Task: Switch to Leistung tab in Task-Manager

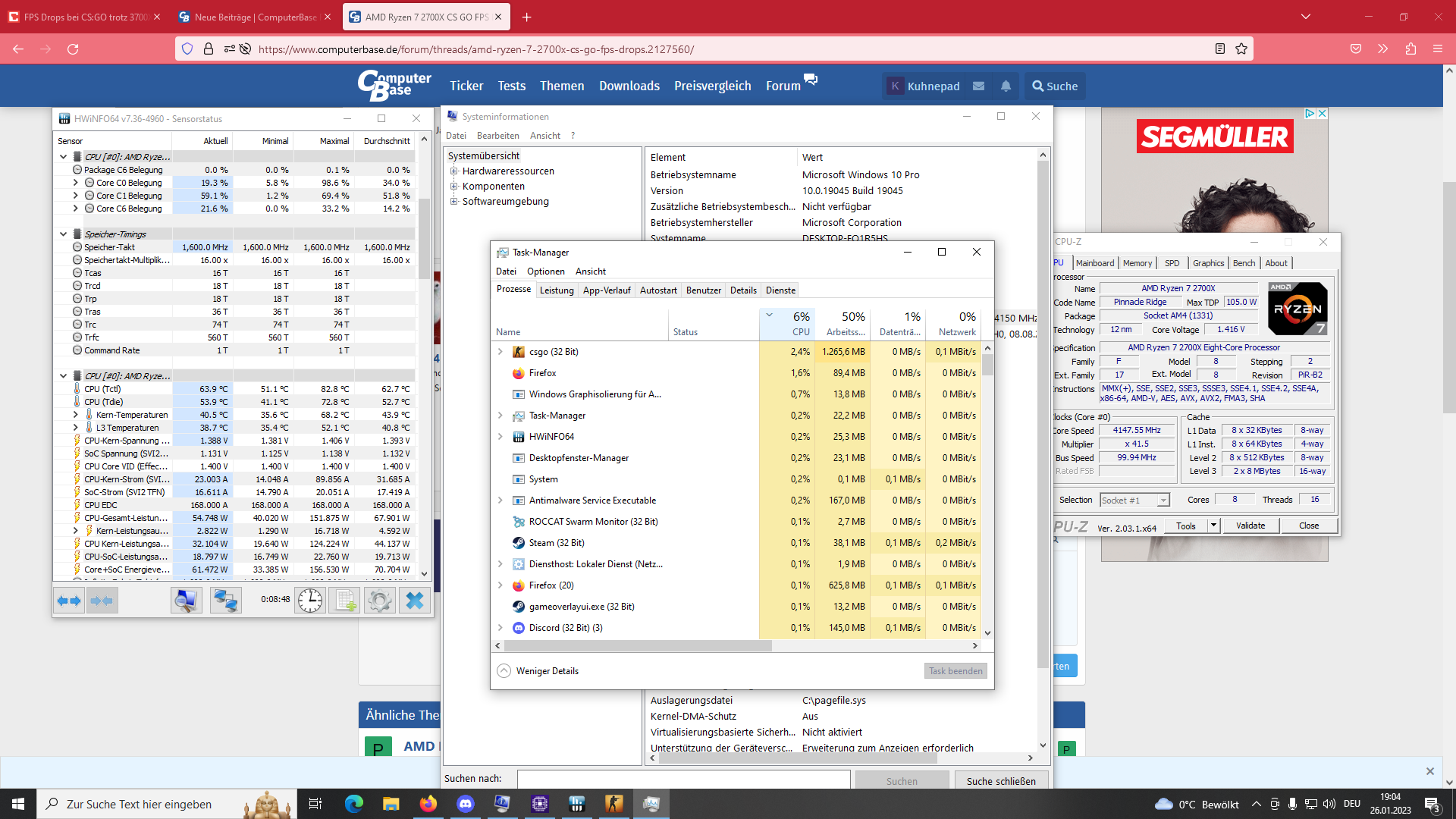Action: 557,290
